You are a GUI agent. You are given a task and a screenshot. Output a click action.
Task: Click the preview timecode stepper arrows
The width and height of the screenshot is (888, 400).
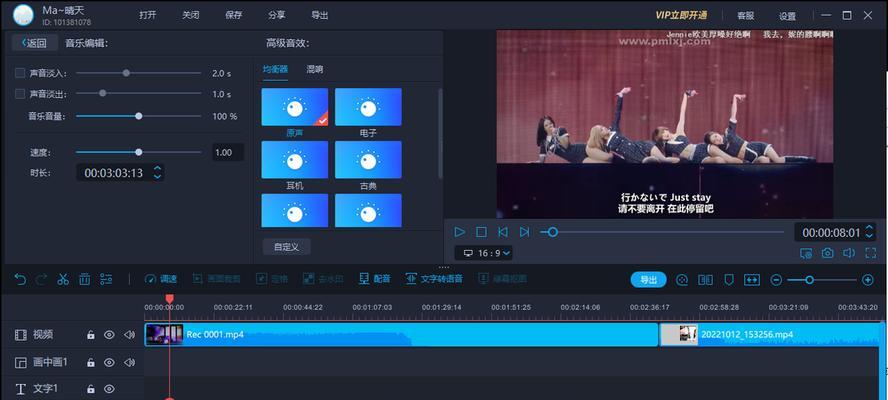[x=869, y=232]
